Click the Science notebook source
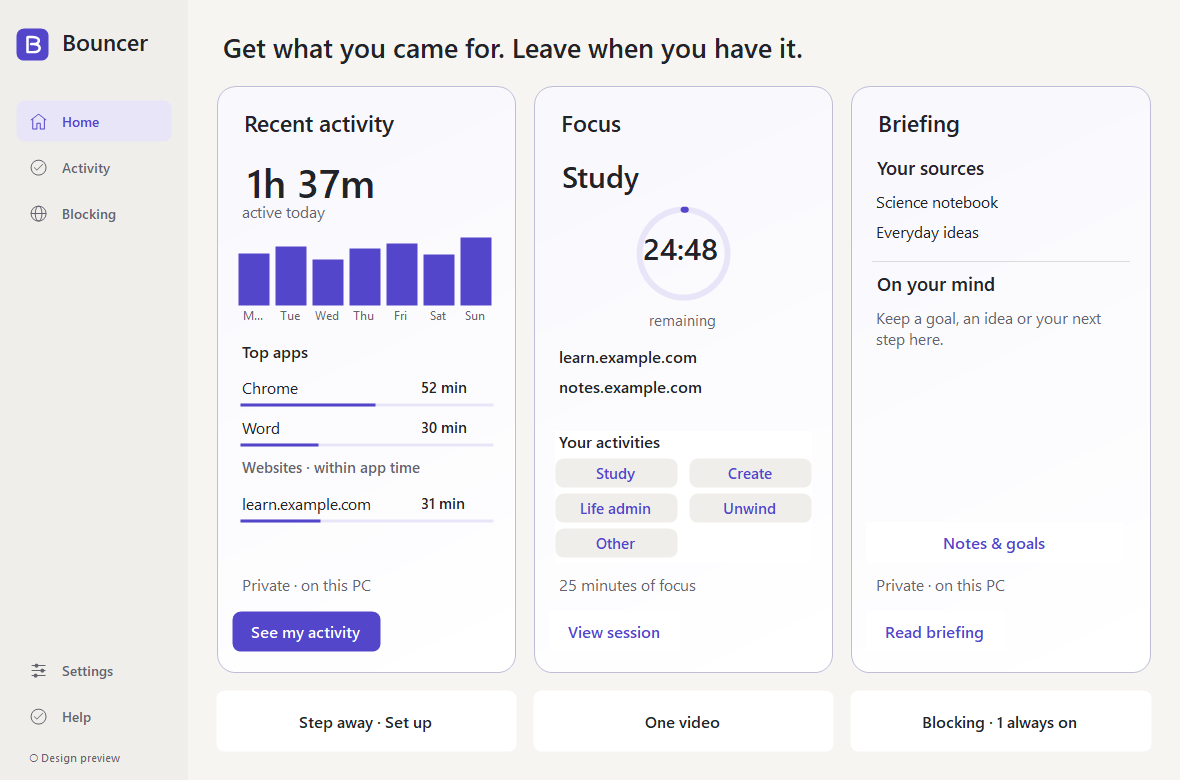Image resolution: width=1180 pixels, height=780 pixels. pos(936,203)
